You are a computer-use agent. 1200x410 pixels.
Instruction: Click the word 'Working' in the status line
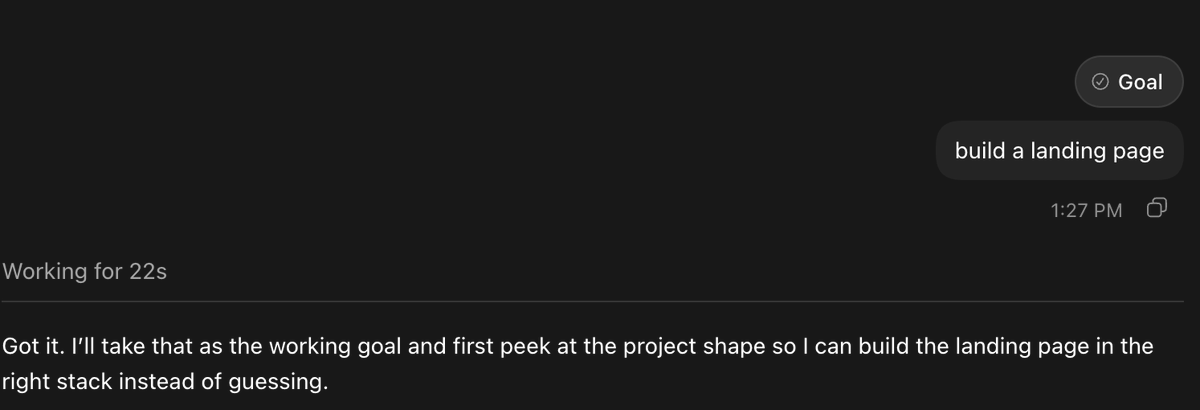[x=45, y=271]
